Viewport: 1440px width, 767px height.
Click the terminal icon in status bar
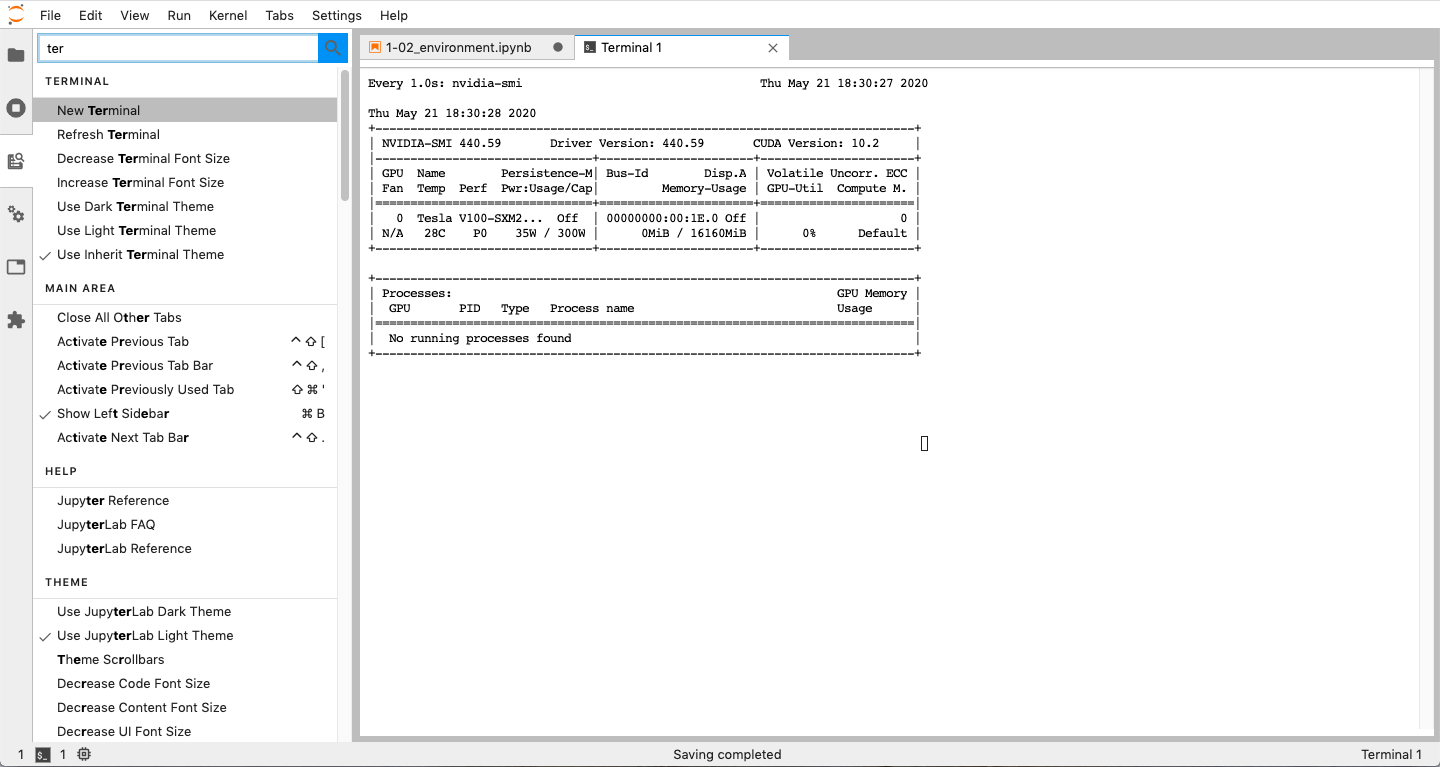pyautogui.click(x=43, y=755)
